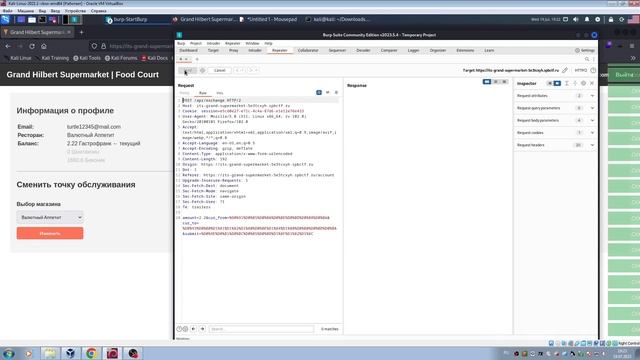Switch to Untitled 1 - Mousepad window

[269, 19]
